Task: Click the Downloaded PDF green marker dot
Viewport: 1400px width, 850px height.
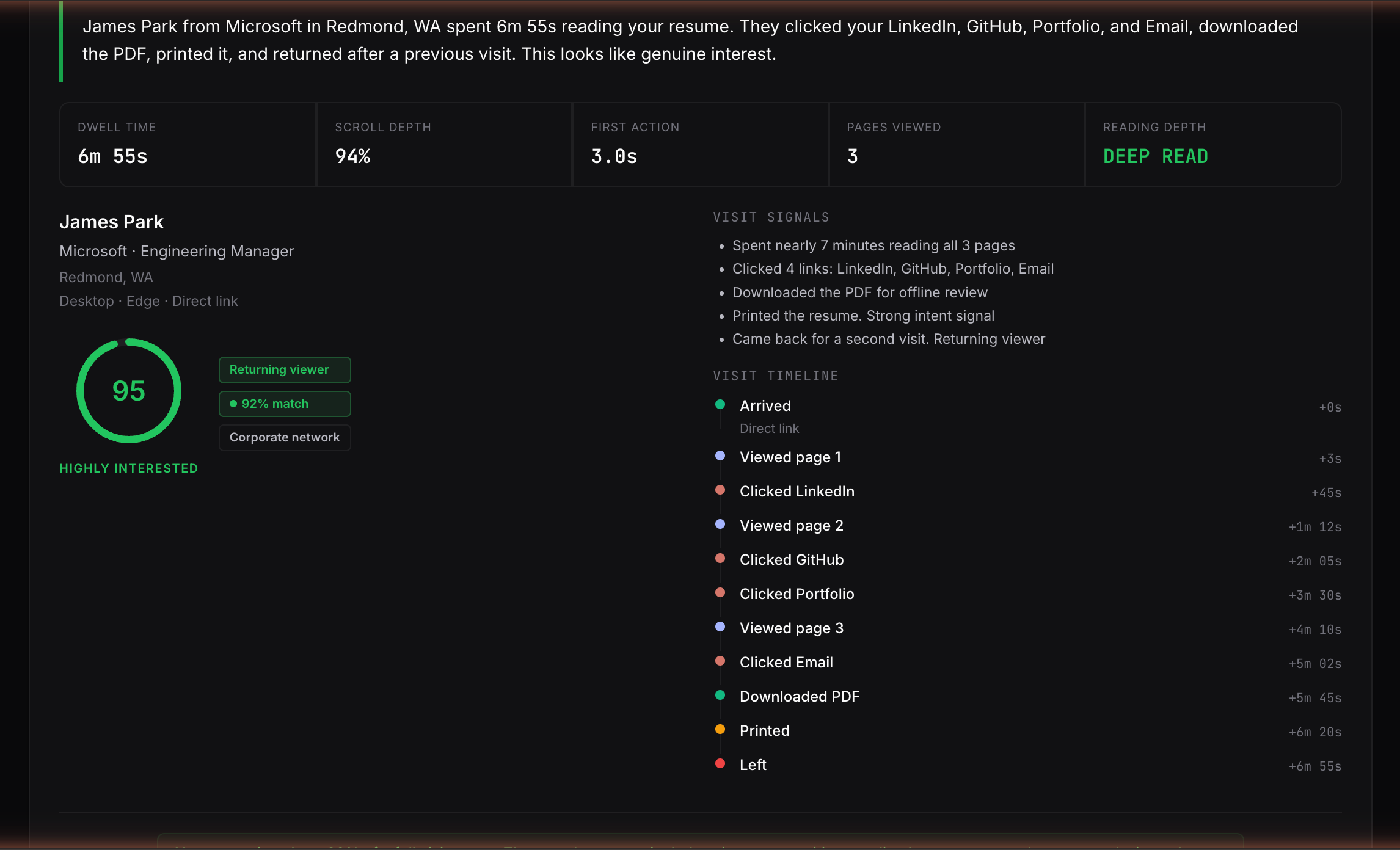Action: click(x=720, y=695)
